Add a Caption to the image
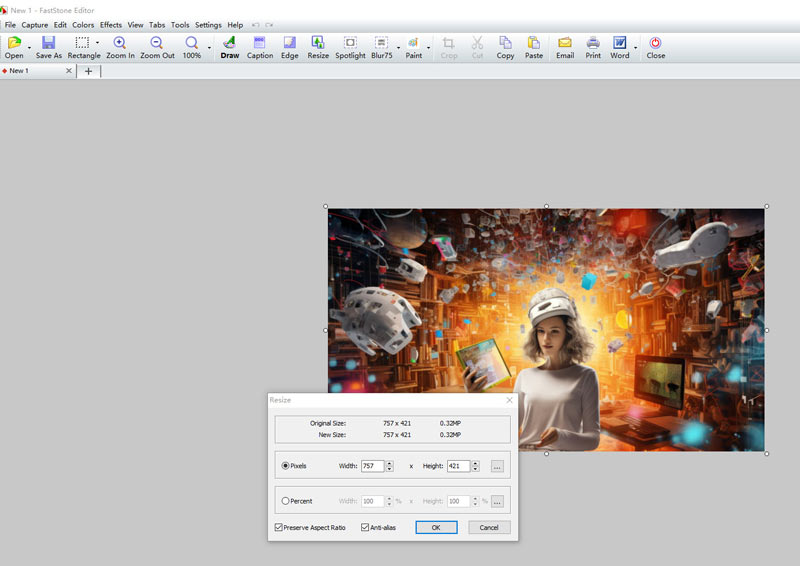800x566 pixels. [260, 47]
